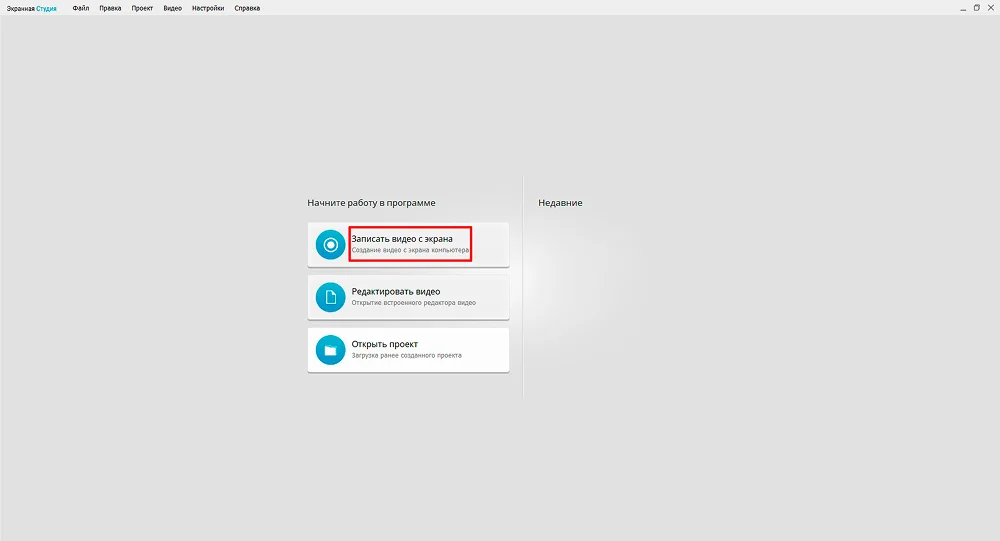This screenshot has height=541, width=1000.
Task: Close the Экранная Студия window
Action: point(991,7)
